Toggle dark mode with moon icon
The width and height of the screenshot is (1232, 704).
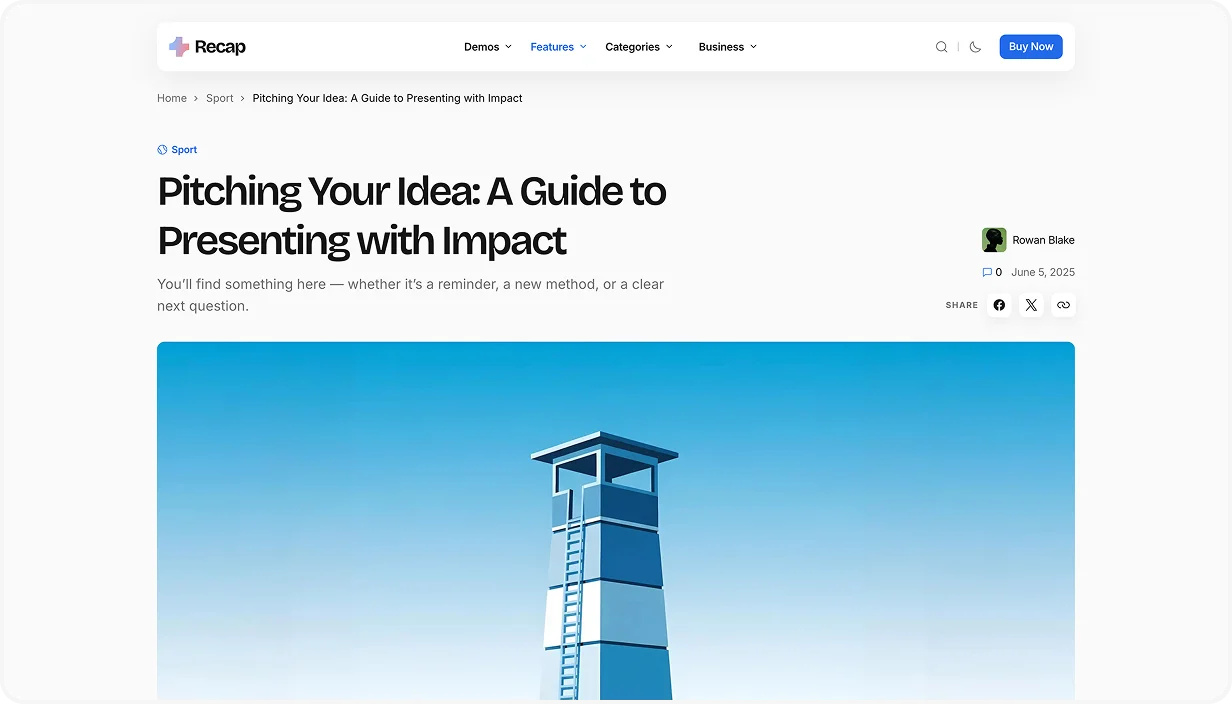pyautogui.click(x=975, y=47)
